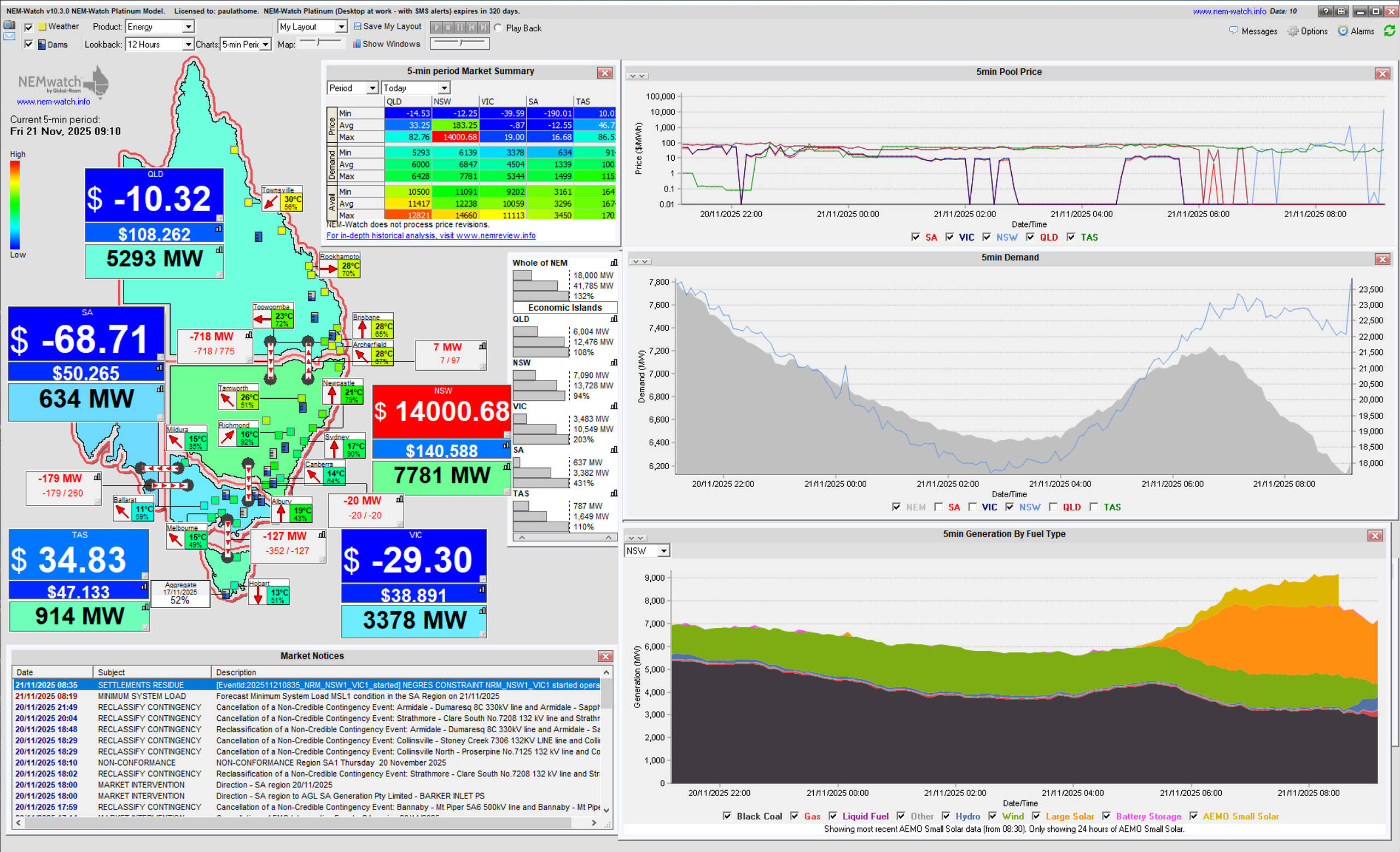The width and height of the screenshot is (1400, 852).
Task: Click the camera snapshot icon
Action: click(x=9, y=25)
